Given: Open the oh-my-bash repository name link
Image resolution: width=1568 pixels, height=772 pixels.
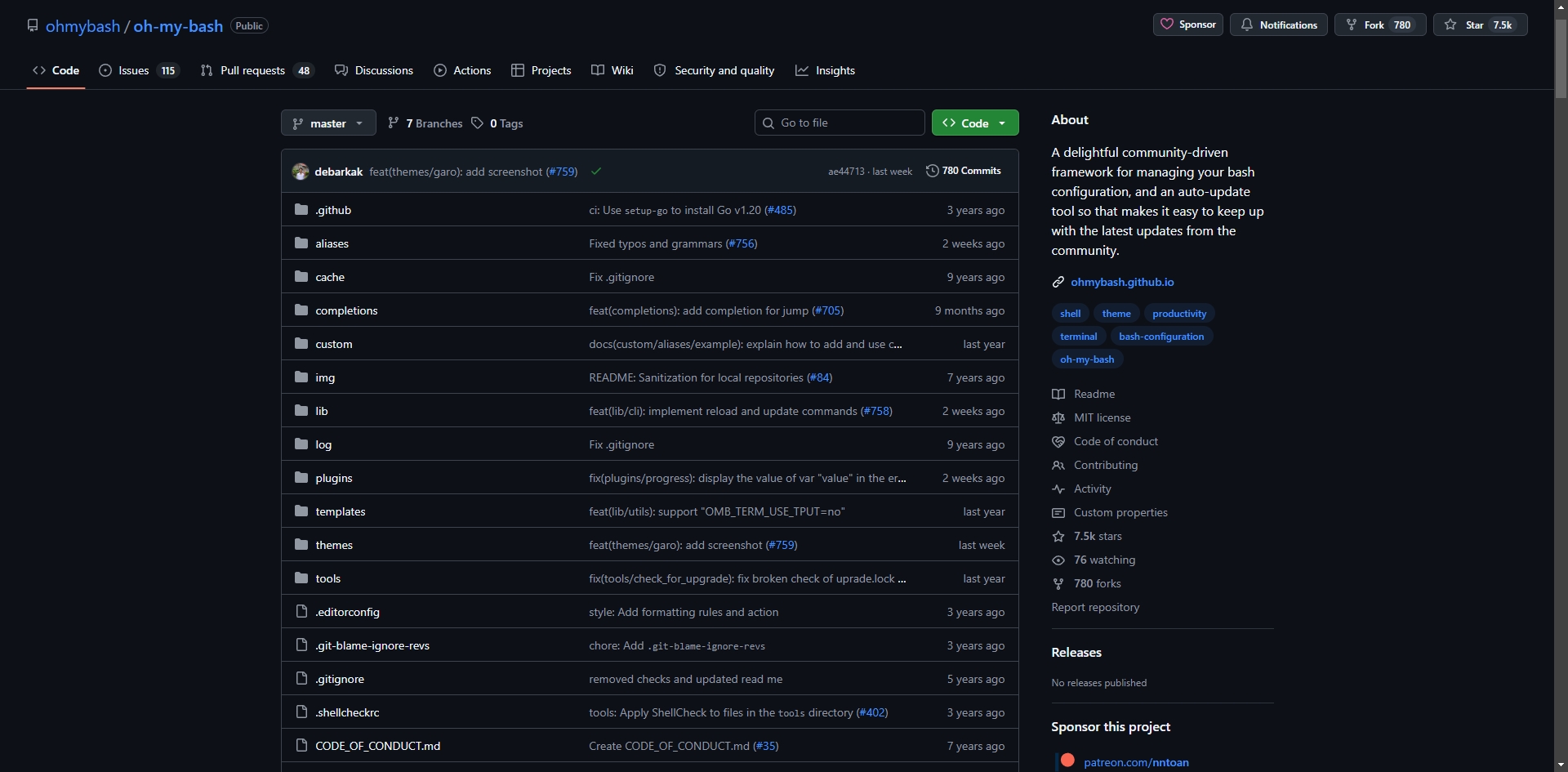Looking at the screenshot, I should [178, 26].
